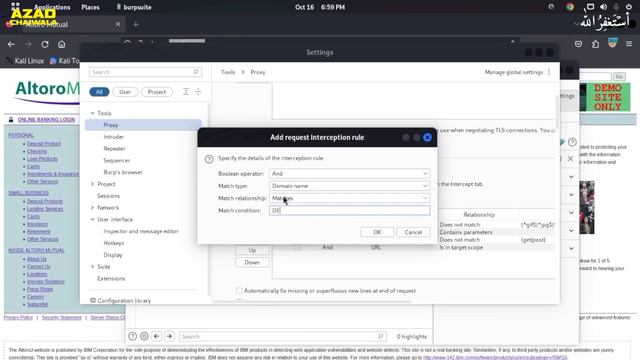Open the three-dot menu beside Manage global settings
640x360 pixels.
pos(549,72)
